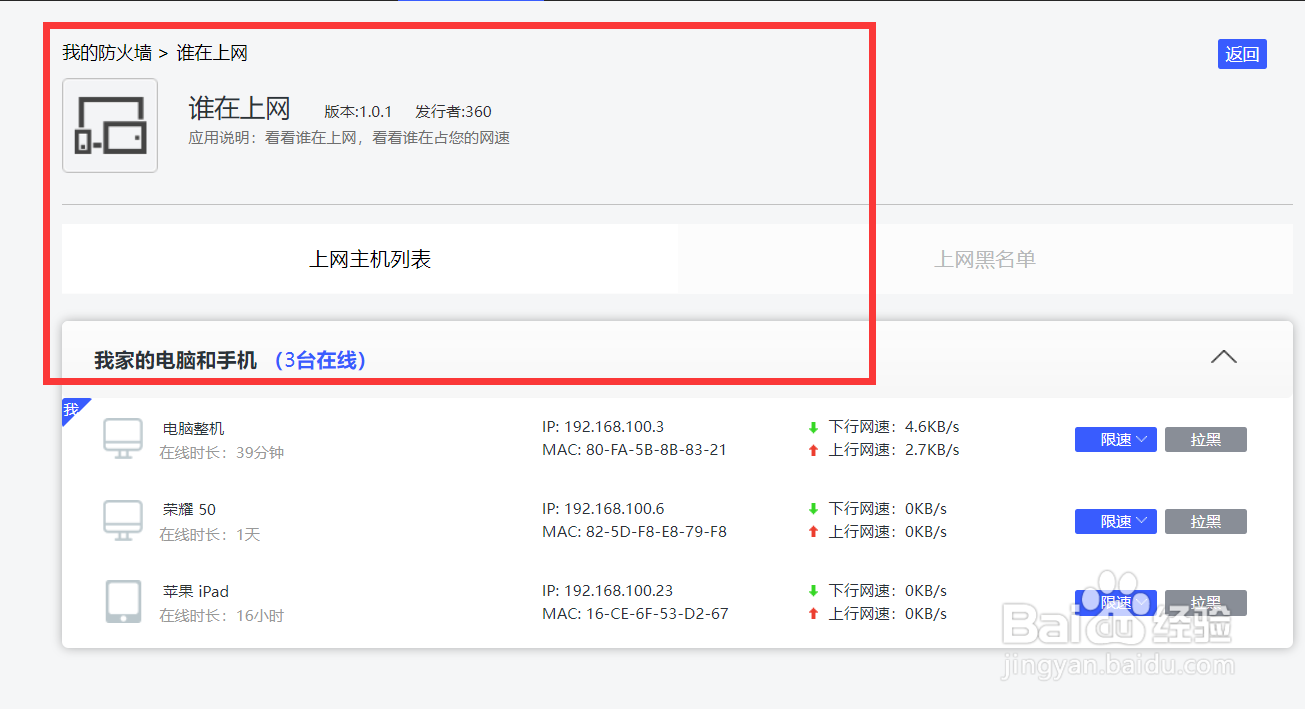Image resolution: width=1305 pixels, height=709 pixels.
Task: Click the 苹果 iPad tablet icon
Action: 123,602
